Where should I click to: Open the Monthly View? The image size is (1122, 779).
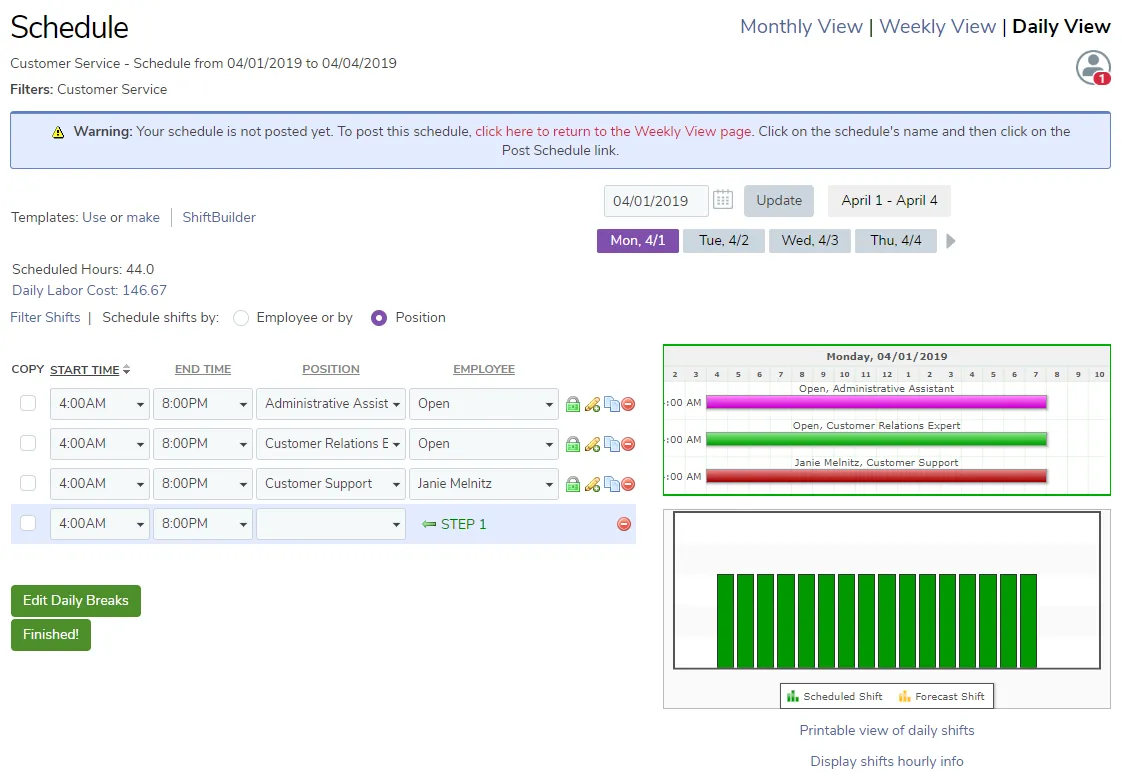pyautogui.click(x=801, y=26)
